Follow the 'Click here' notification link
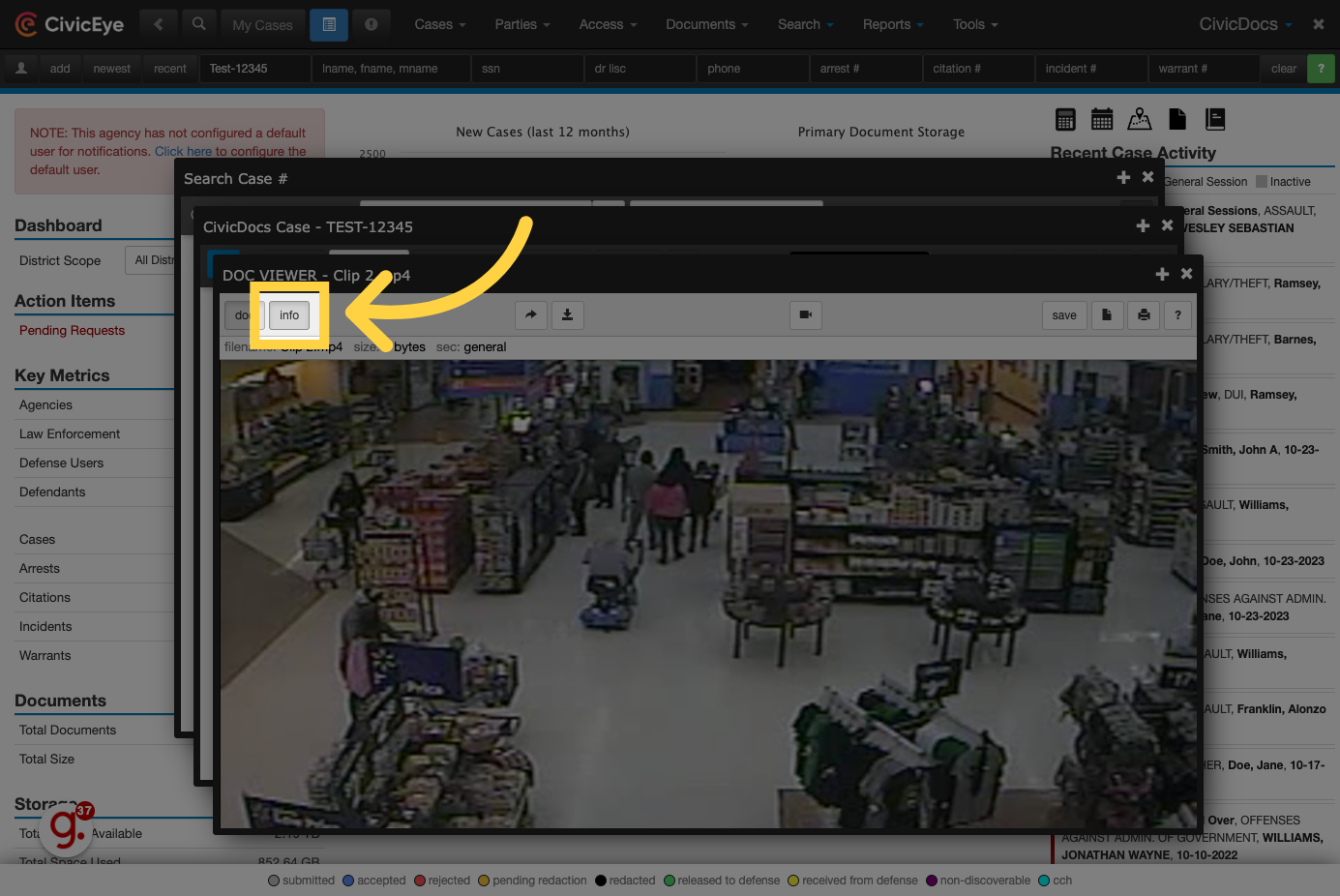The height and width of the screenshot is (896, 1340). pos(183,151)
